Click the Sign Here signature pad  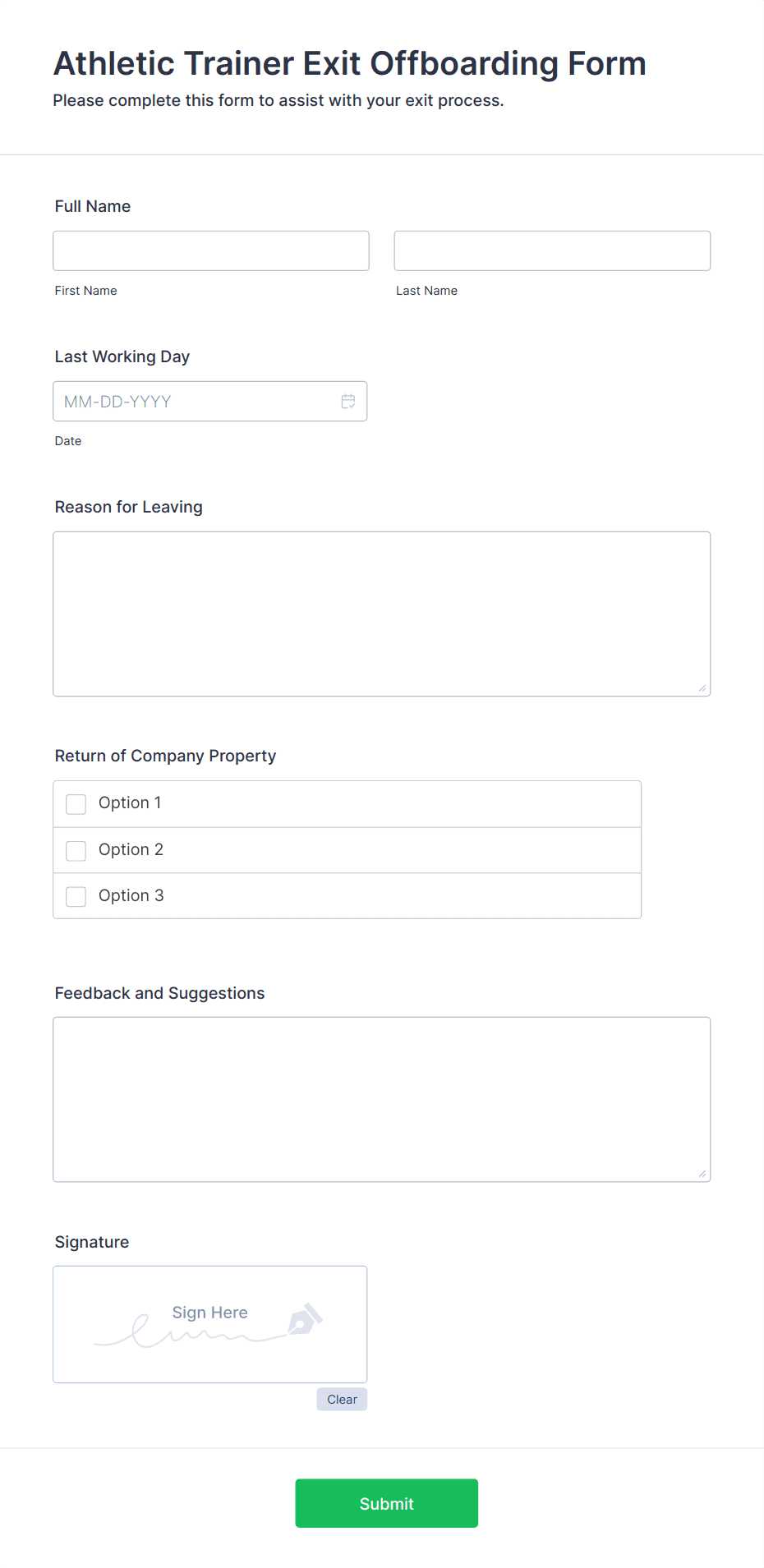[x=210, y=1324]
